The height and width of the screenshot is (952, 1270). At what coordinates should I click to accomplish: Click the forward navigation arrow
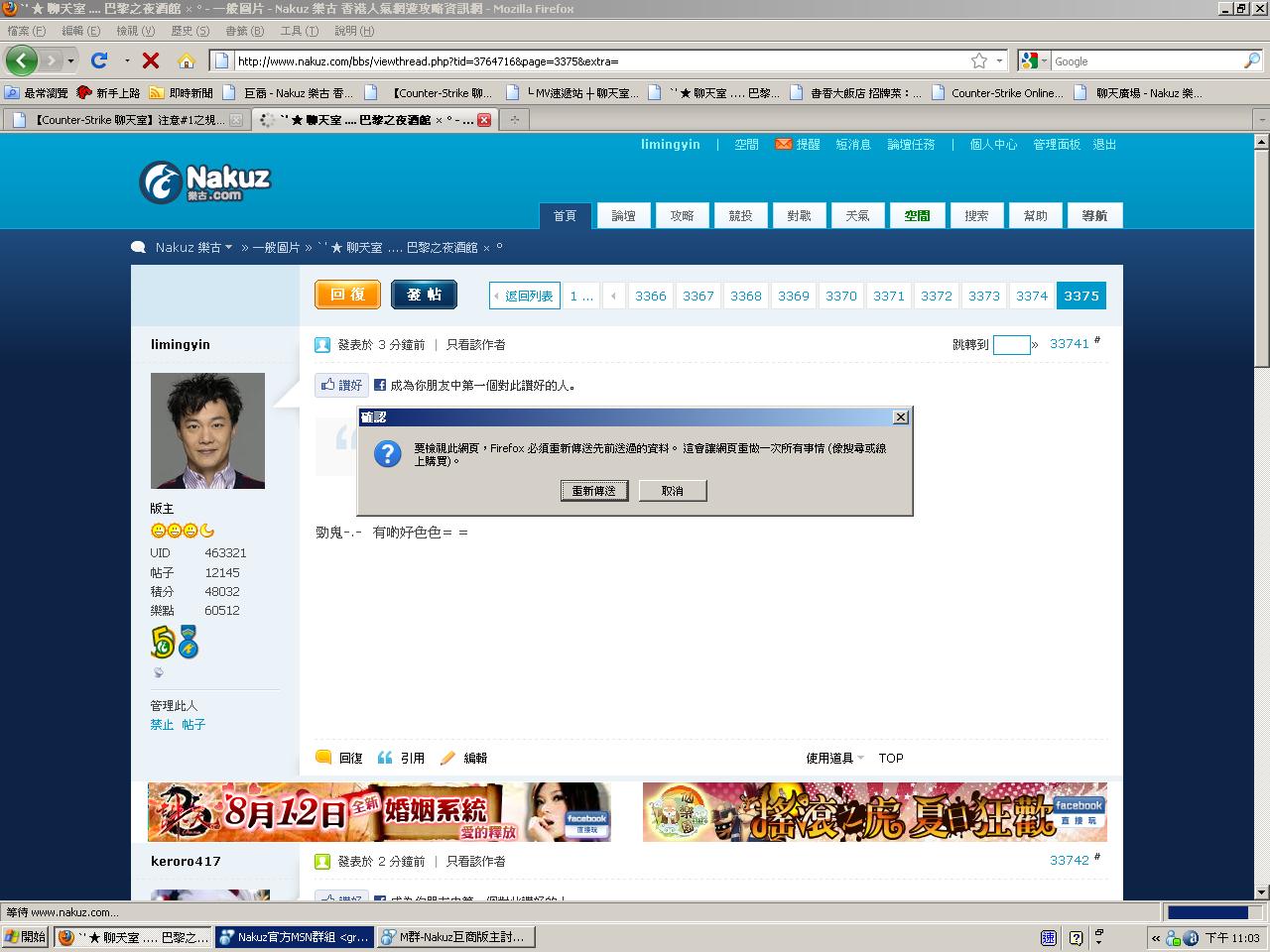coord(51,60)
